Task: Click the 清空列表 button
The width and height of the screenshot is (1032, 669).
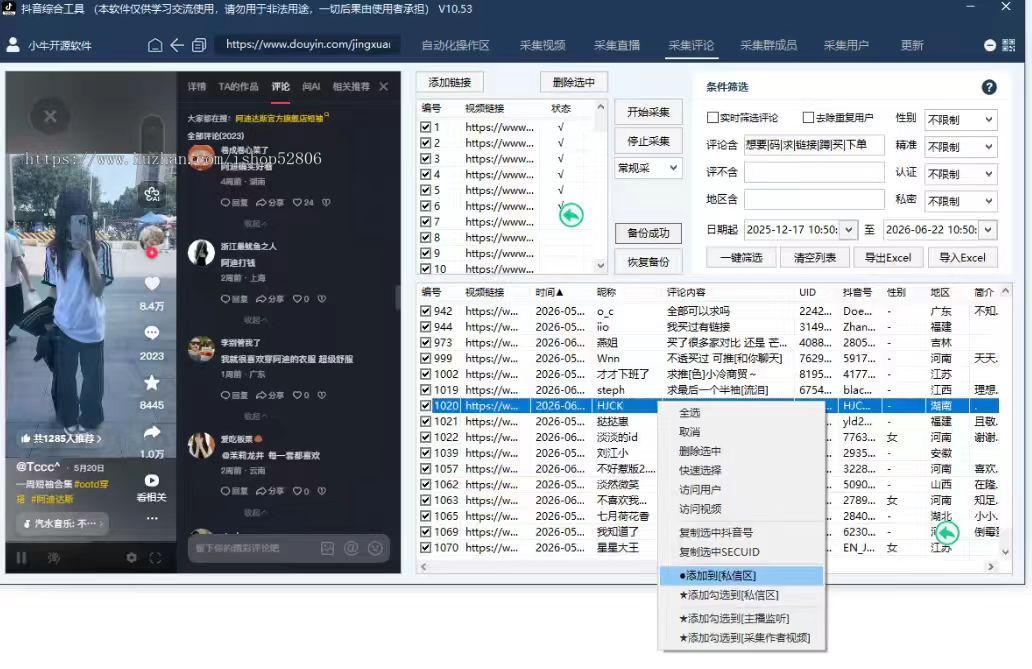Action: click(x=815, y=257)
